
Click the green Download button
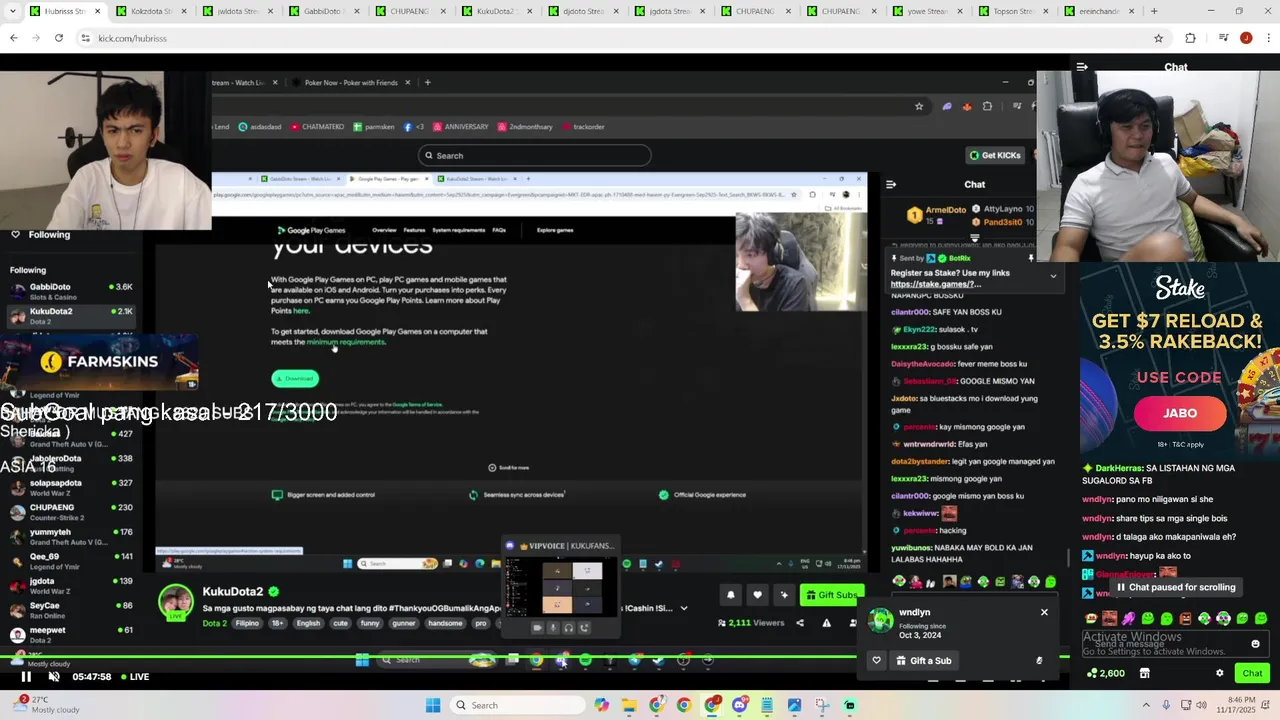[x=295, y=378]
